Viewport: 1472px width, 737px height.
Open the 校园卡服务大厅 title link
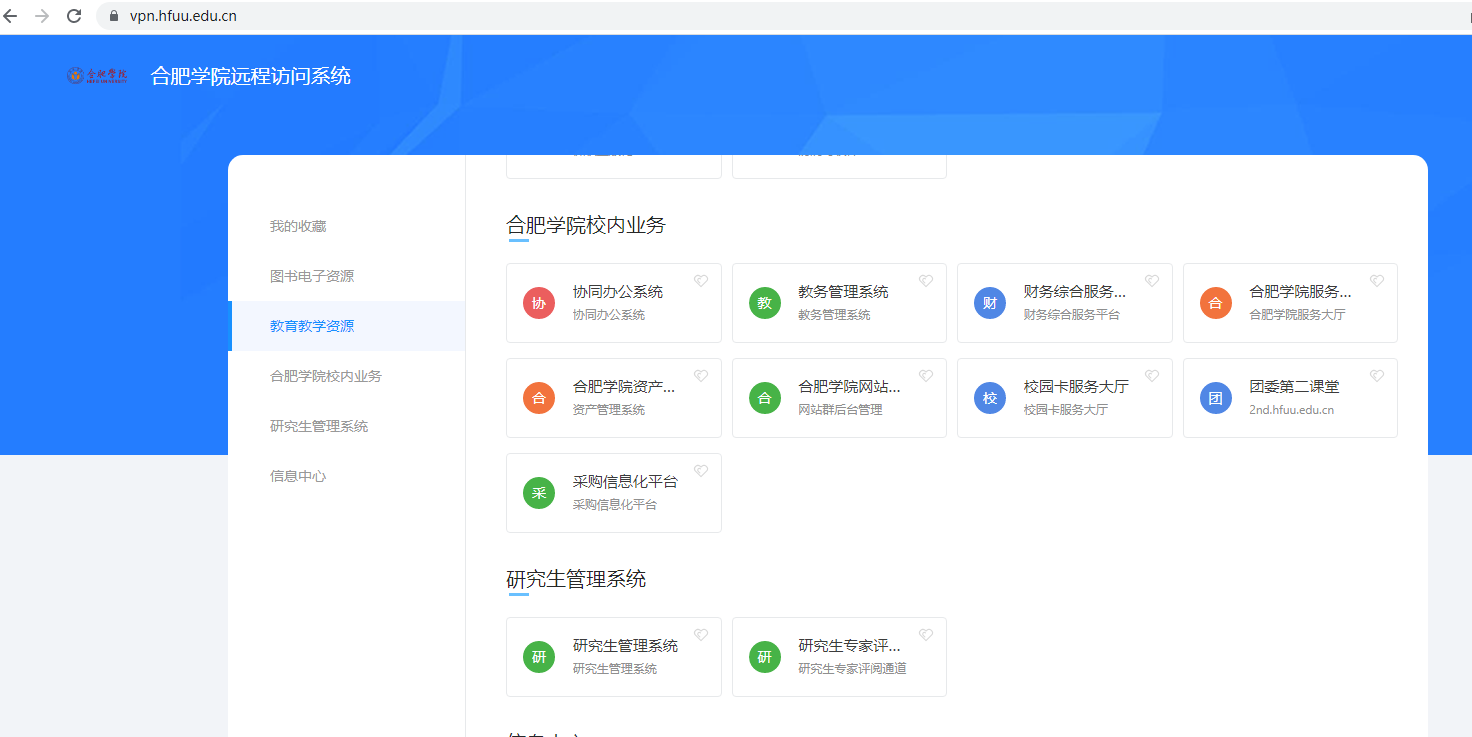pos(1076,387)
